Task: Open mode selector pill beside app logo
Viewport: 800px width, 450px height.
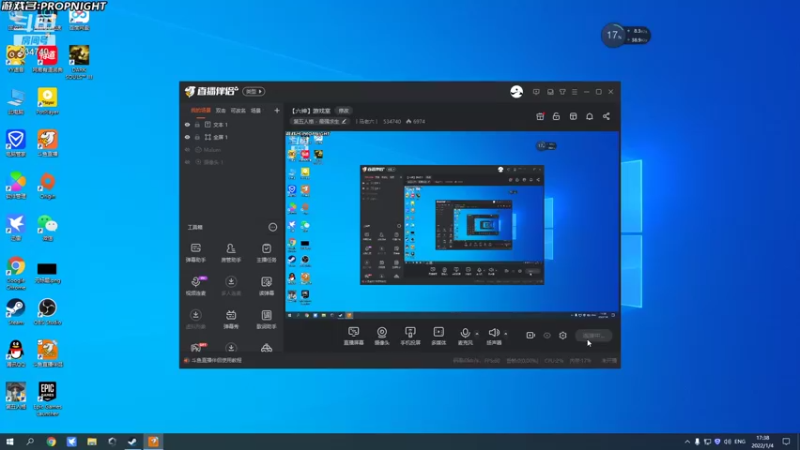Action: pyautogui.click(x=254, y=91)
